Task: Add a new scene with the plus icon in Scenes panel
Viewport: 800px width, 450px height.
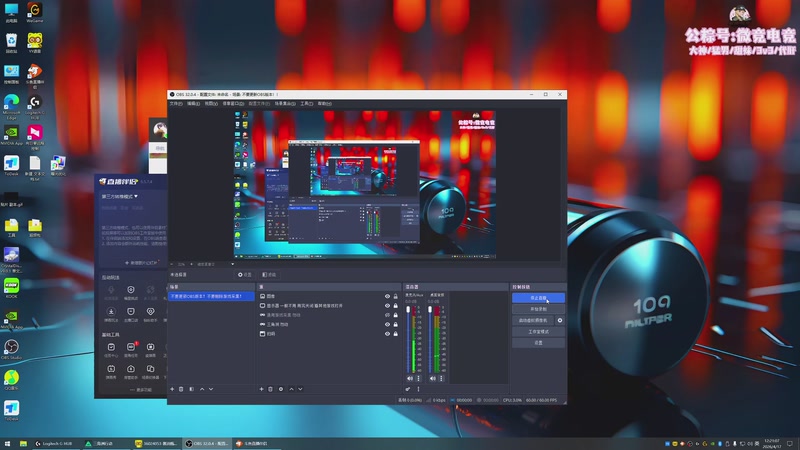Action: pyautogui.click(x=172, y=389)
